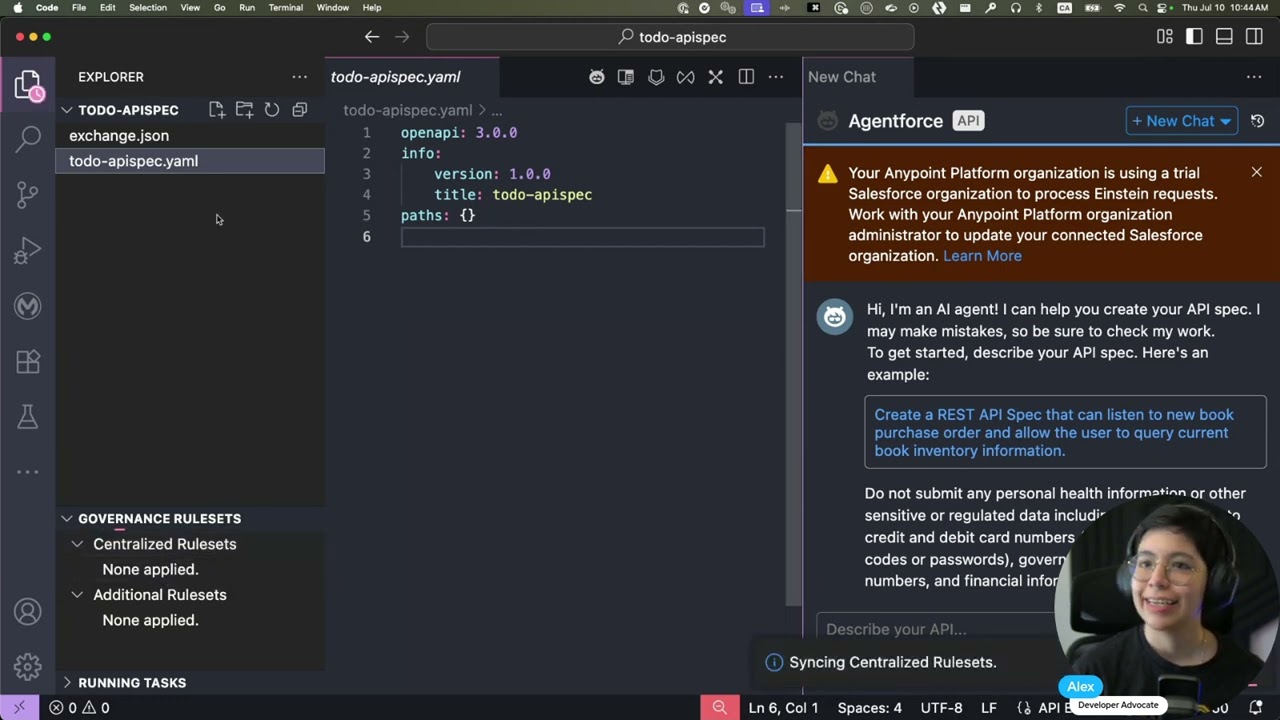Open the Testing flask view
This screenshot has height=720, width=1280.
pos(28,416)
